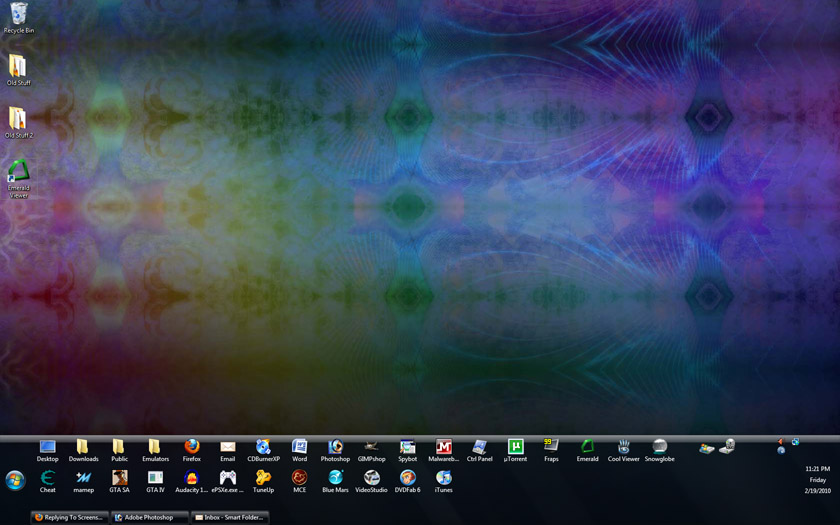Image resolution: width=840 pixels, height=525 pixels.
Task: Launch GTA IV shortcut
Action: tap(155, 482)
